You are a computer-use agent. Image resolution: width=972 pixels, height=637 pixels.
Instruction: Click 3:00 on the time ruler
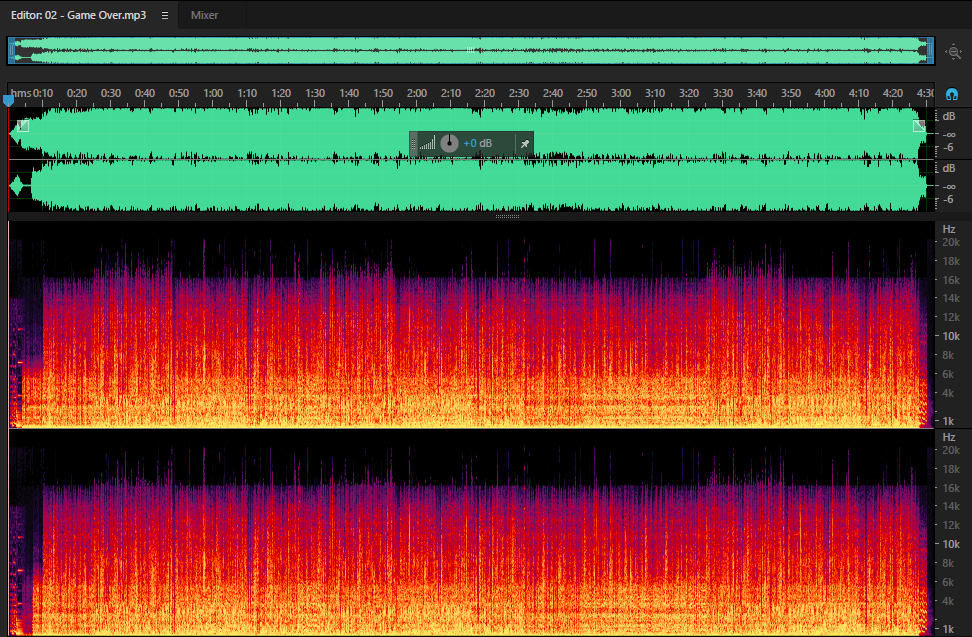tap(621, 93)
